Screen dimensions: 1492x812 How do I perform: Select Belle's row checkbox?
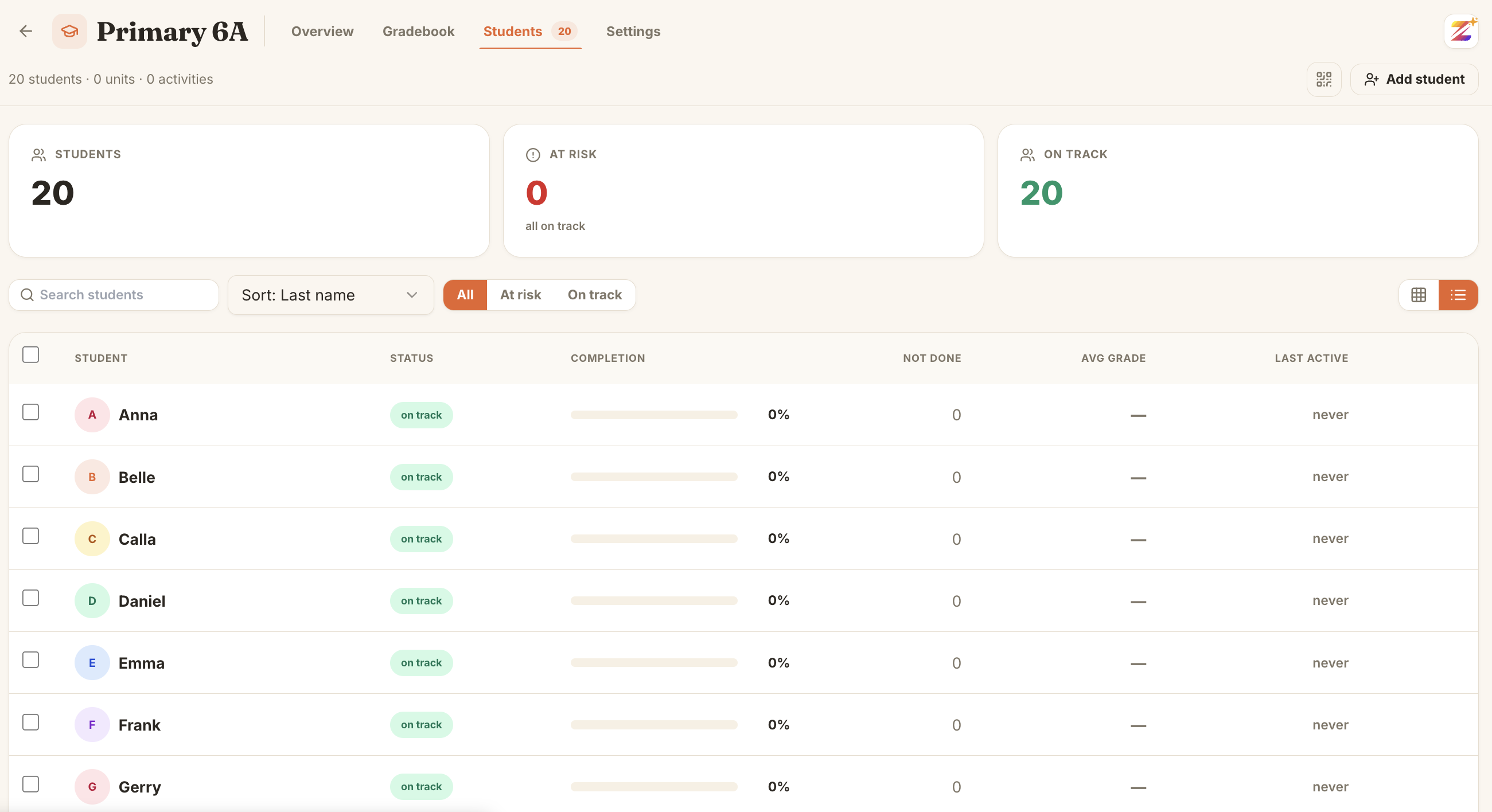31,474
